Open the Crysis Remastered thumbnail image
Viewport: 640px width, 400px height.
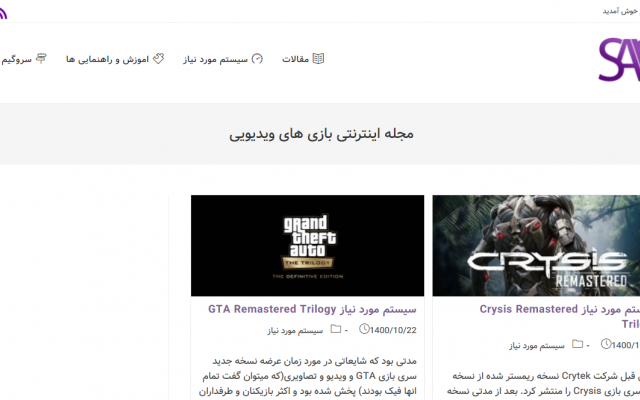(x=536, y=245)
